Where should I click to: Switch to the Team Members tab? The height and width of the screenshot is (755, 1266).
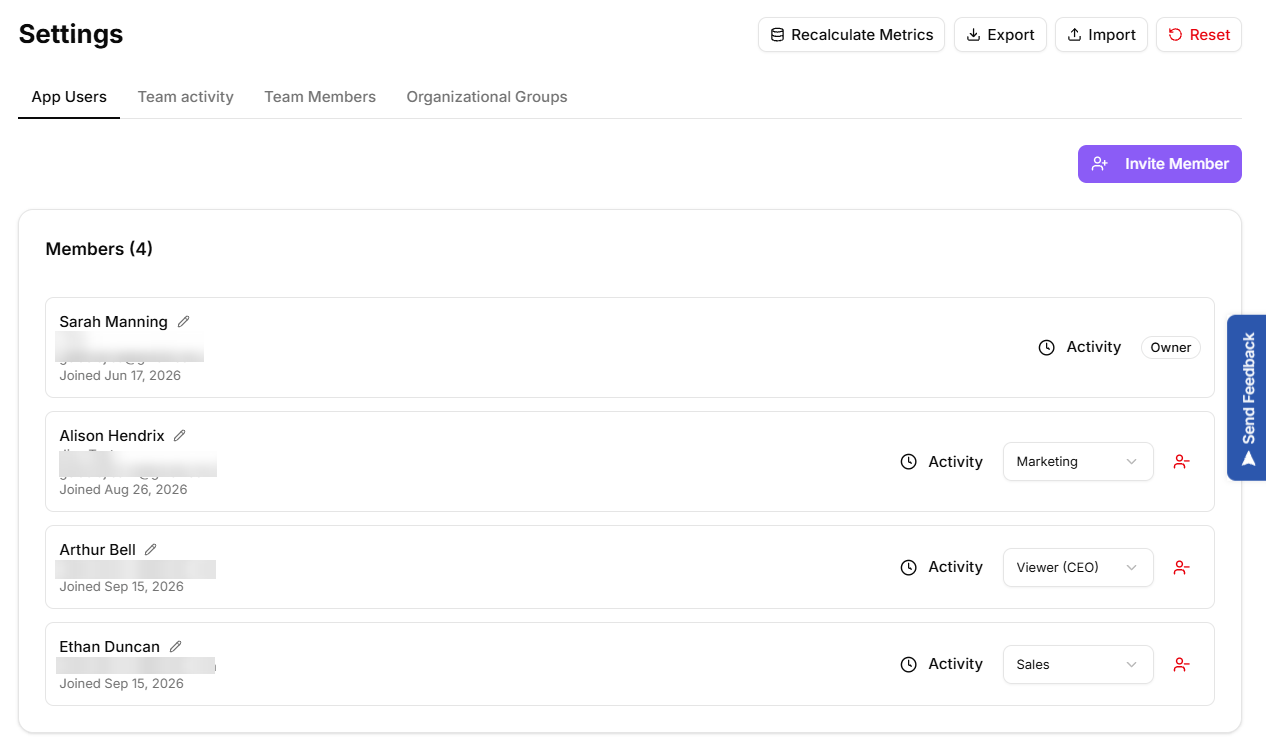point(320,97)
